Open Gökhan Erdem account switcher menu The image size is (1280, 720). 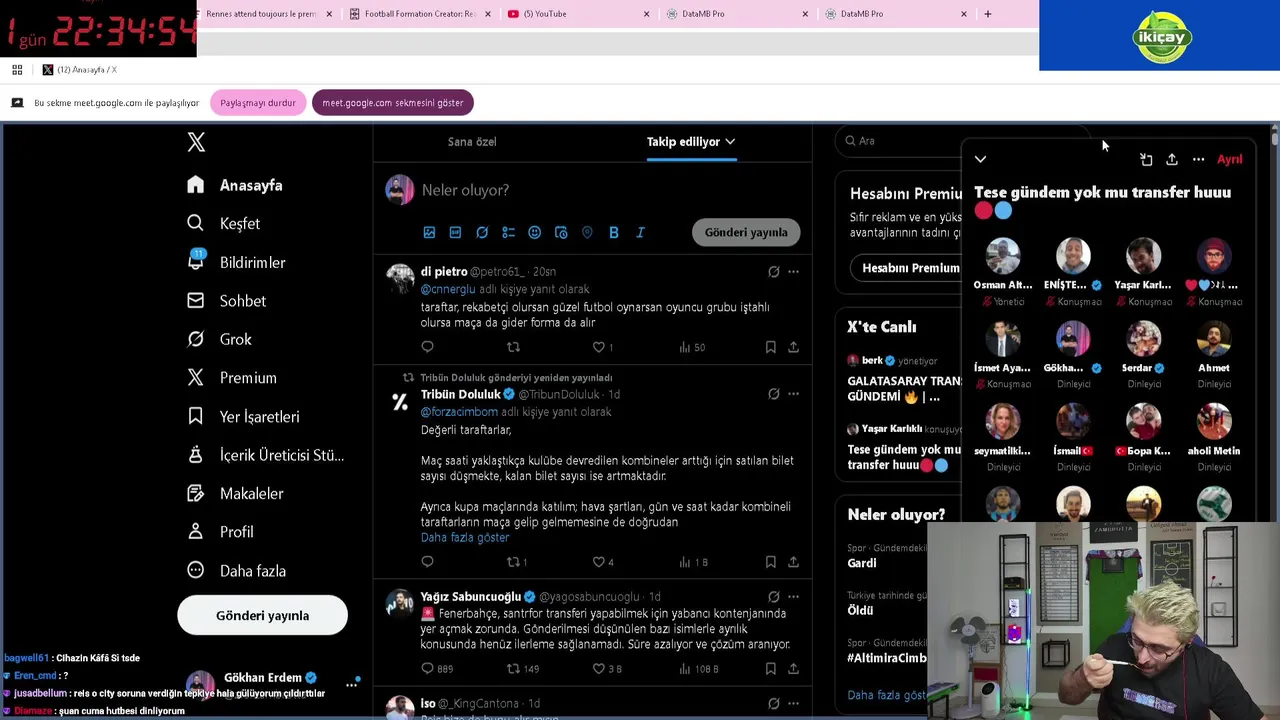click(352, 684)
